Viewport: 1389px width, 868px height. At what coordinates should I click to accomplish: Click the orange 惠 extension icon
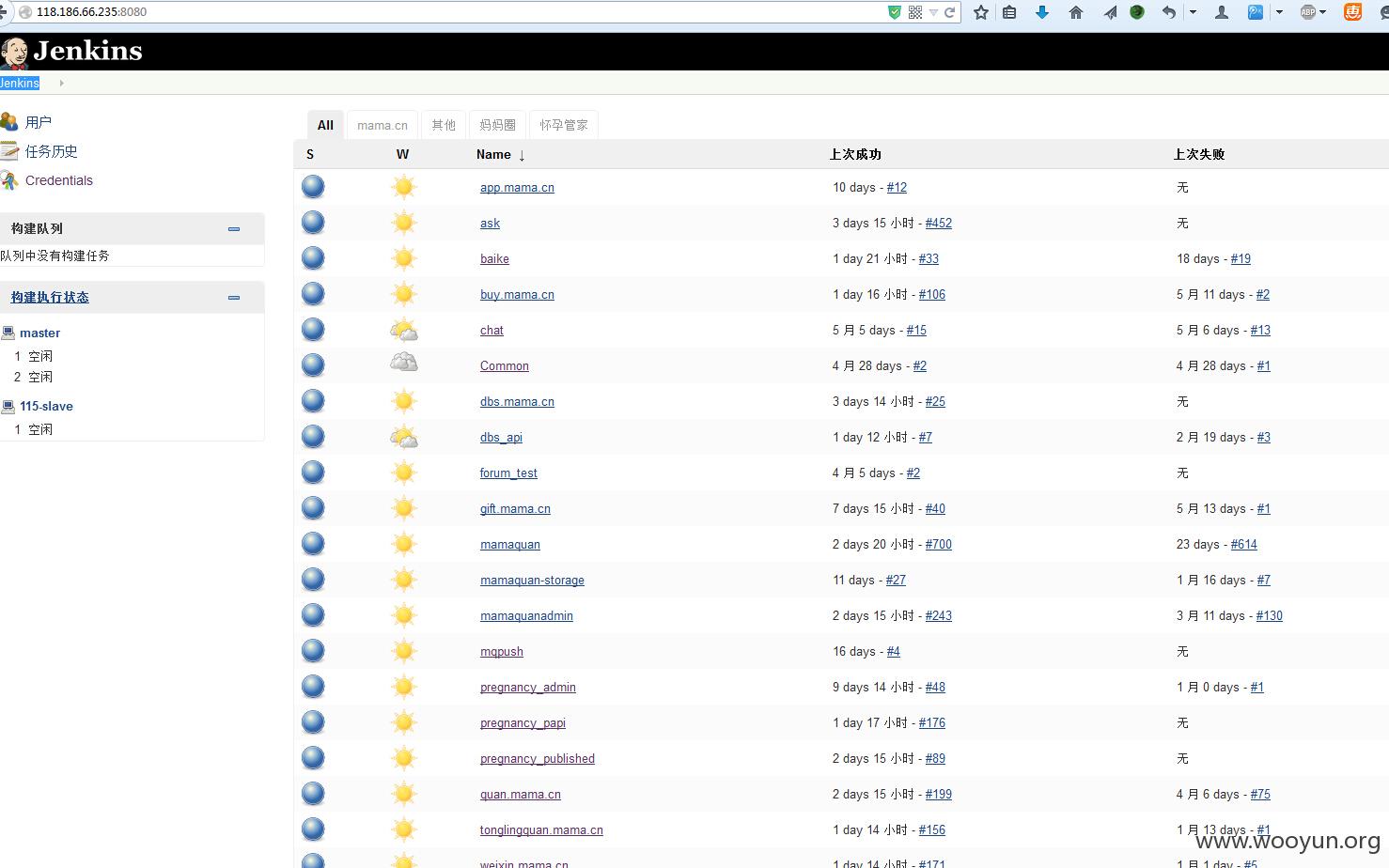point(1353,12)
